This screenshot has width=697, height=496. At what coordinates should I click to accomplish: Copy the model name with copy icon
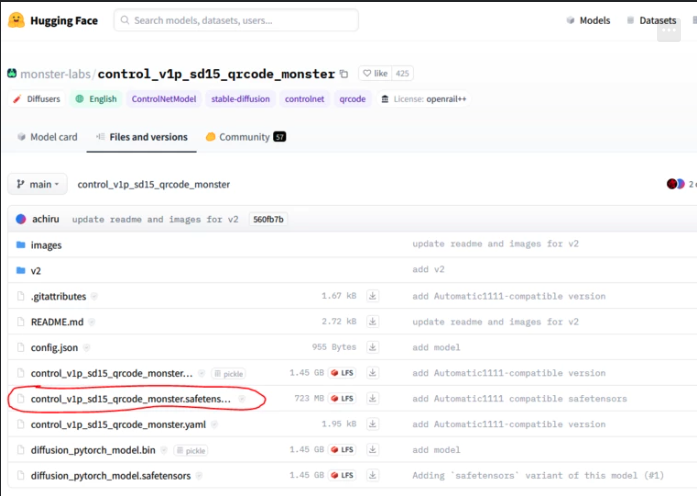point(344,74)
